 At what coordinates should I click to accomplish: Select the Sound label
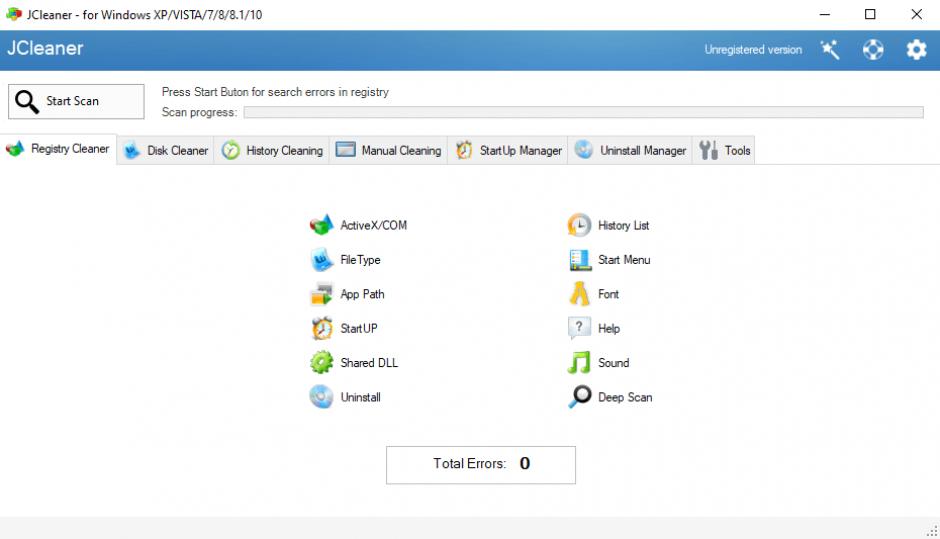click(613, 363)
